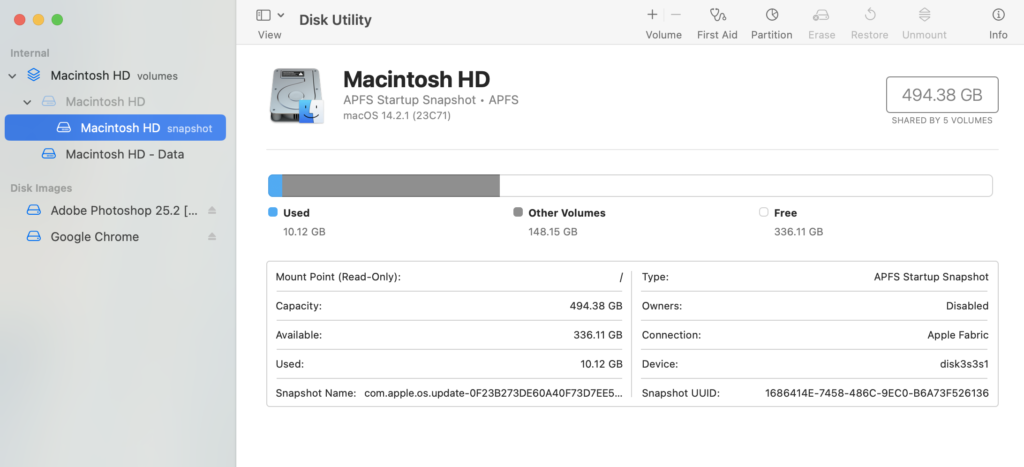
Task: Click the yellow minimize window button
Action: click(38, 20)
